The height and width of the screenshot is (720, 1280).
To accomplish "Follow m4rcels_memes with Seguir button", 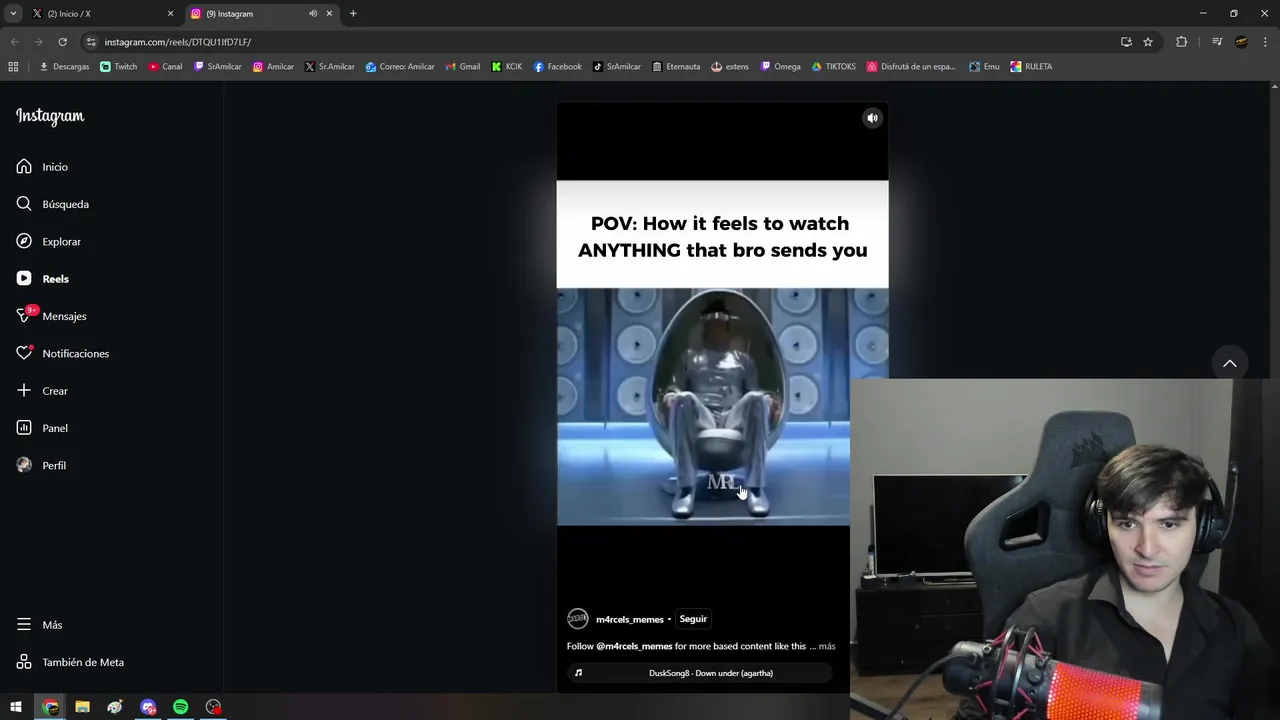I will click(x=693, y=619).
